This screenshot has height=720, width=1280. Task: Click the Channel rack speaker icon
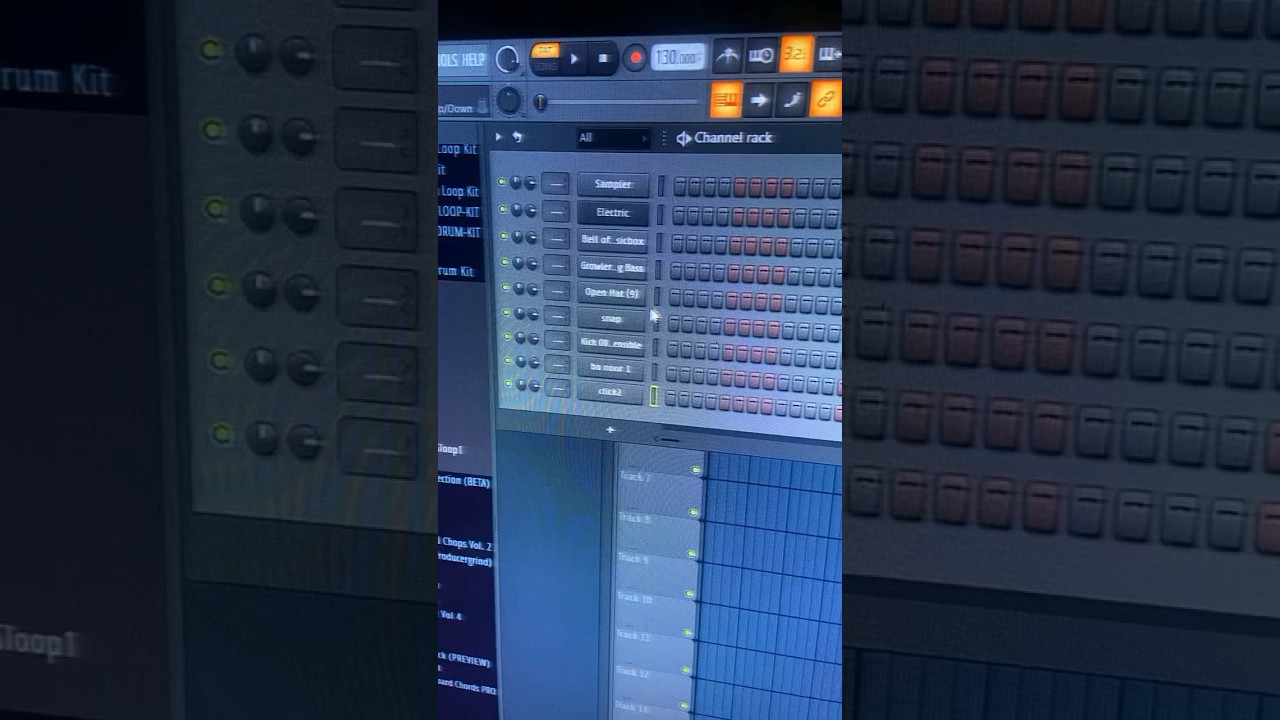tap(683, 138)
